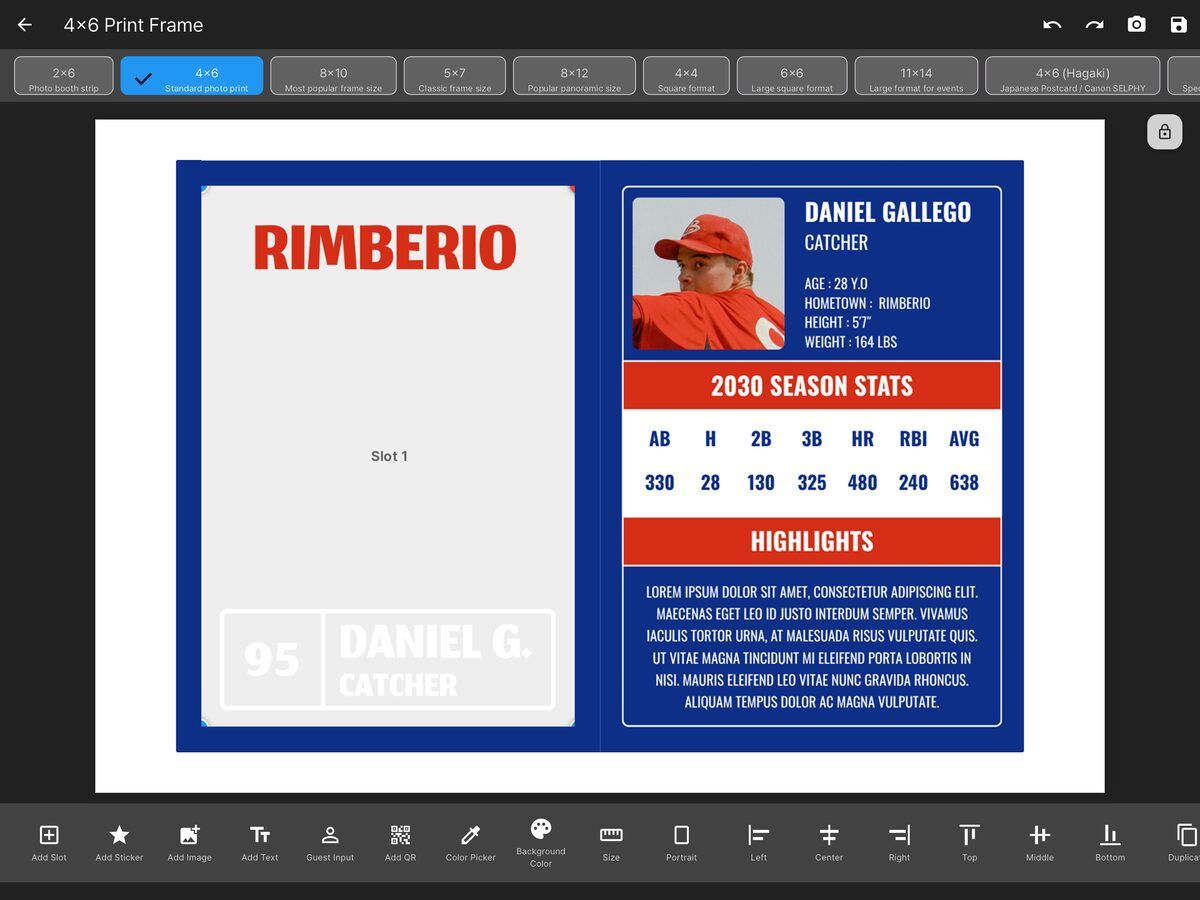Click the RIMBERIO red title text

(x=385, y=248)
